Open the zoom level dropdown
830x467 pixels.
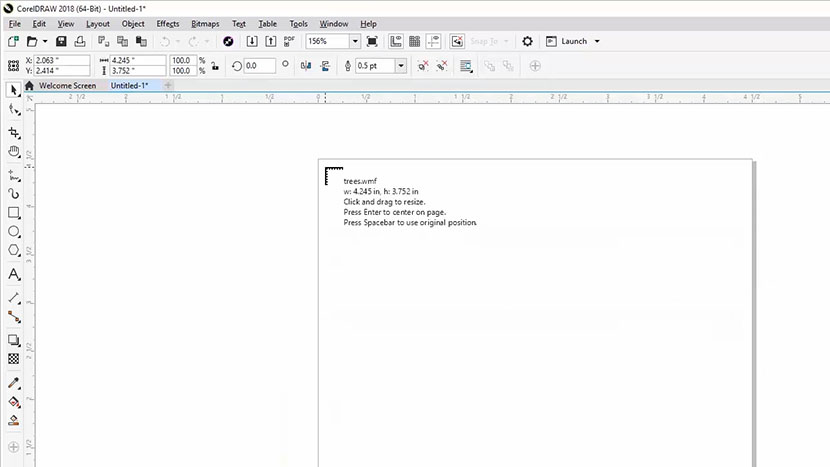(354, 42)
